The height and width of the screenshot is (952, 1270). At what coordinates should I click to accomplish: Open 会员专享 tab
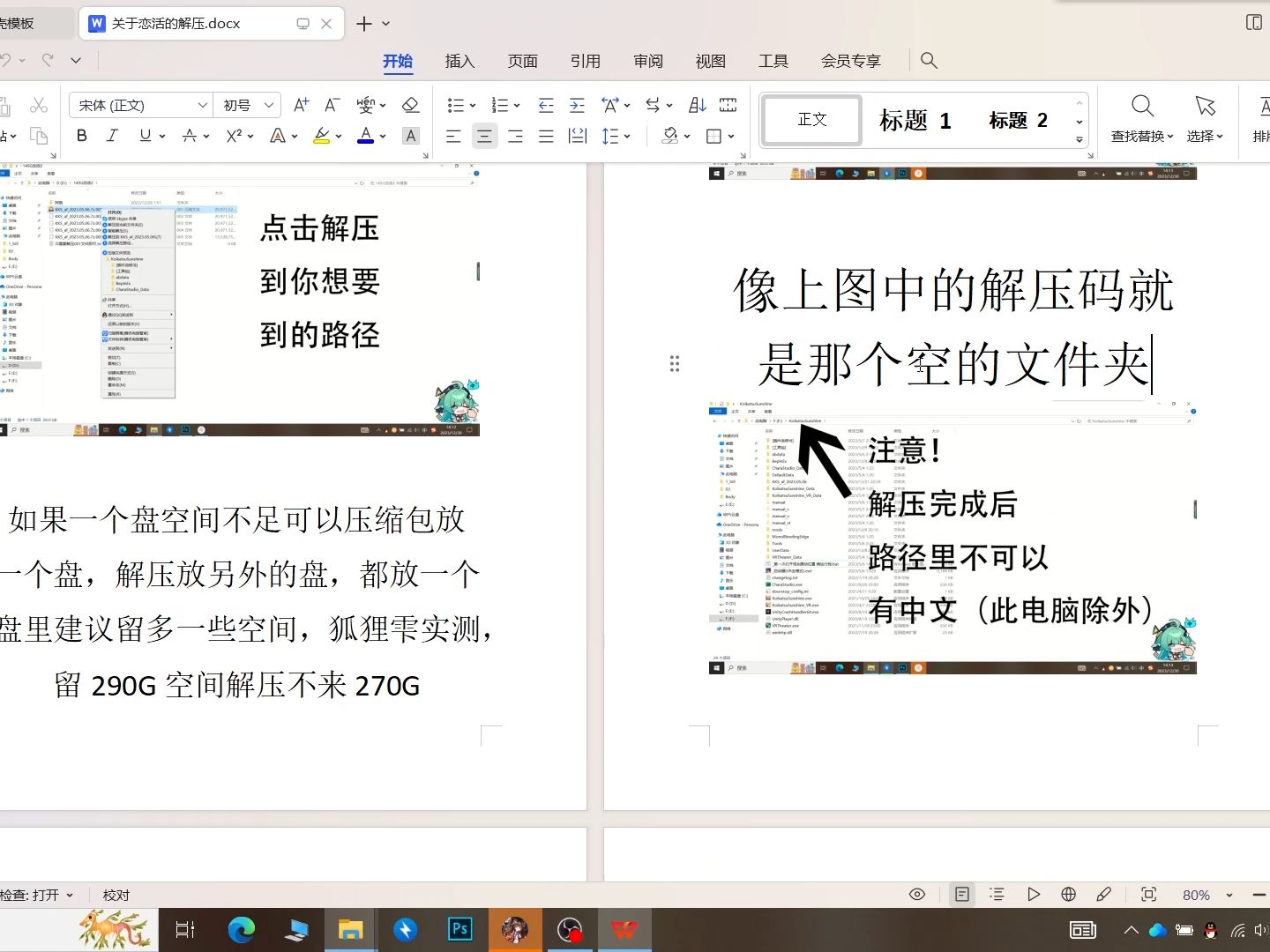pos(850,61)
